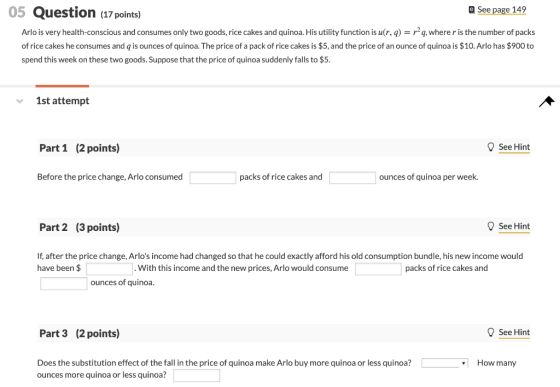The height and width of the screenshot is (387, 560).
Task: Click the Part 1 (2 points) header
Action: [79, 148]
